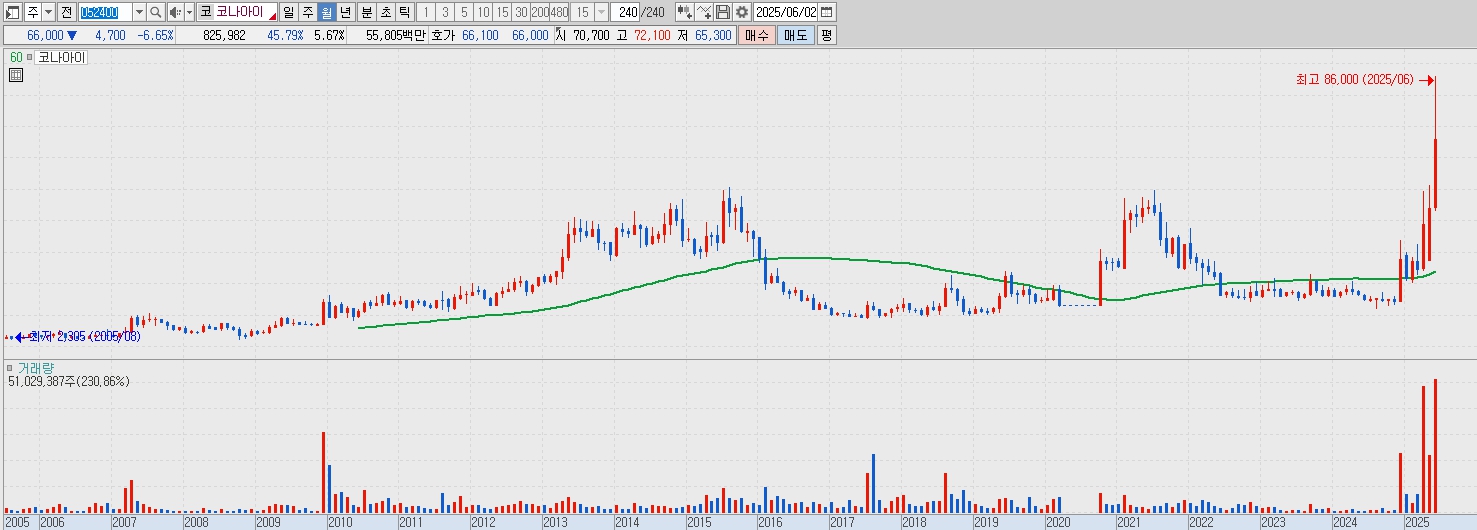
Task: Click the panel layout icon at the toolbar's start
Action: click(x=13, y=12)
